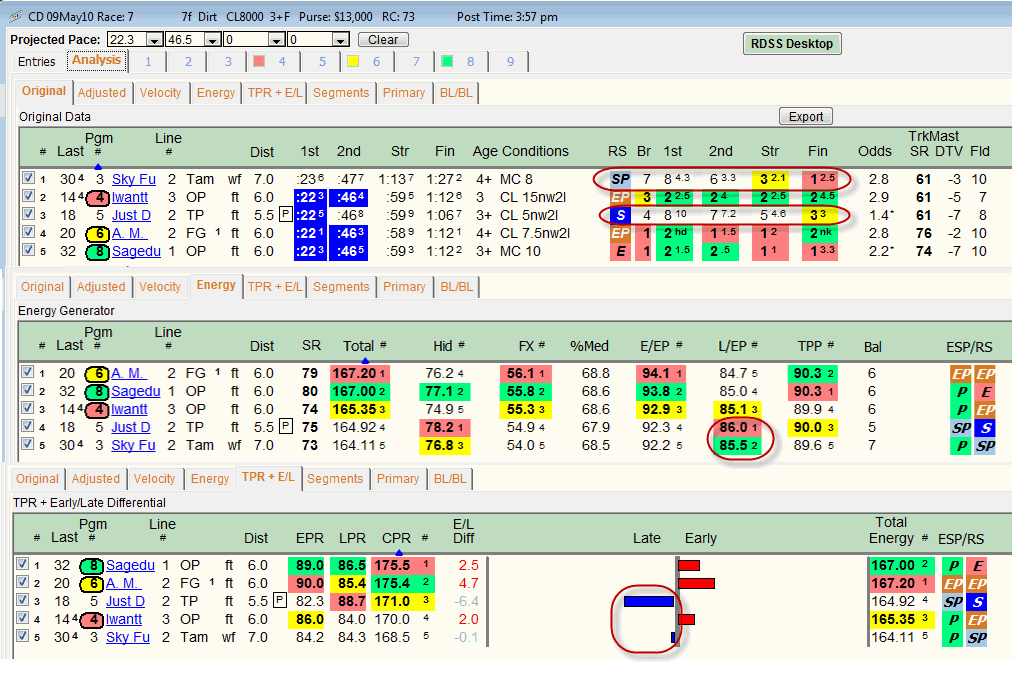Click the Export button
The image size is (1012, 699).
806,117
